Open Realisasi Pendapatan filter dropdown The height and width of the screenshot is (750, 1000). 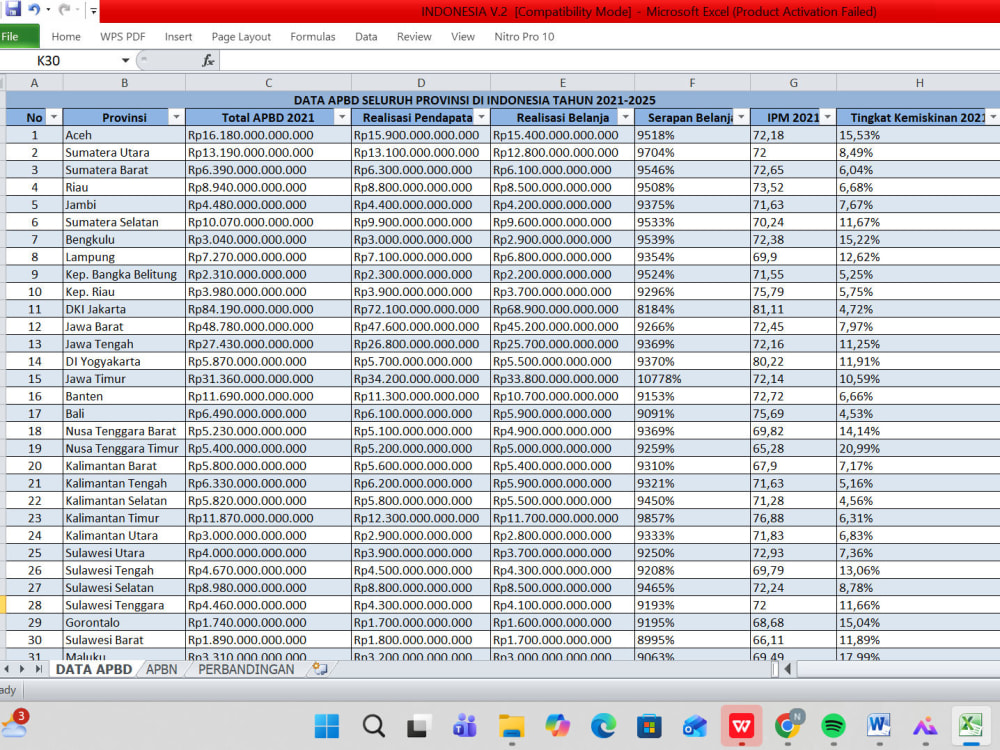482,117
